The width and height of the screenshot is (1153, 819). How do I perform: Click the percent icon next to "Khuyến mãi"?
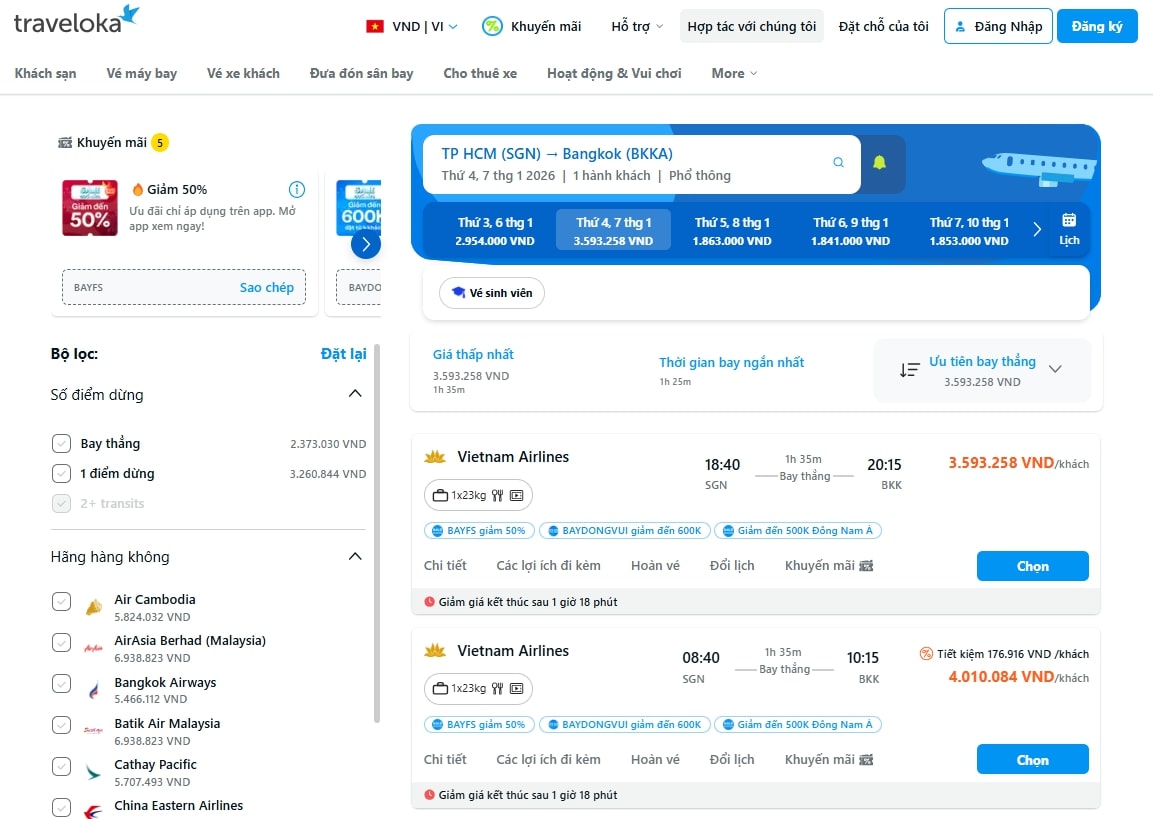pos(492,27)
